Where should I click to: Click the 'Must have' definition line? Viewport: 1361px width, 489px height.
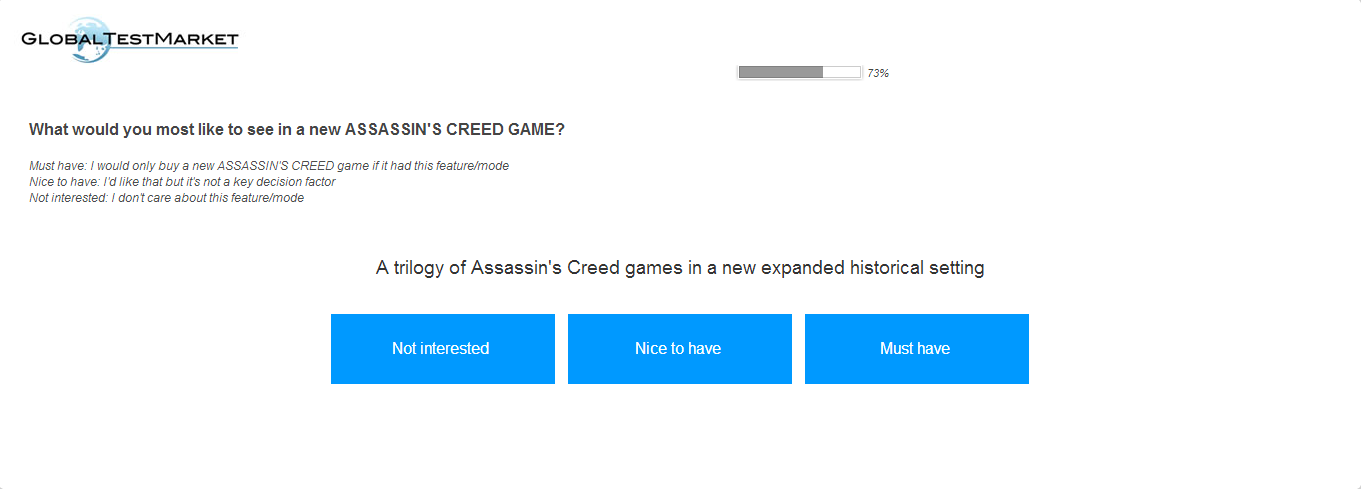(269, 166)
